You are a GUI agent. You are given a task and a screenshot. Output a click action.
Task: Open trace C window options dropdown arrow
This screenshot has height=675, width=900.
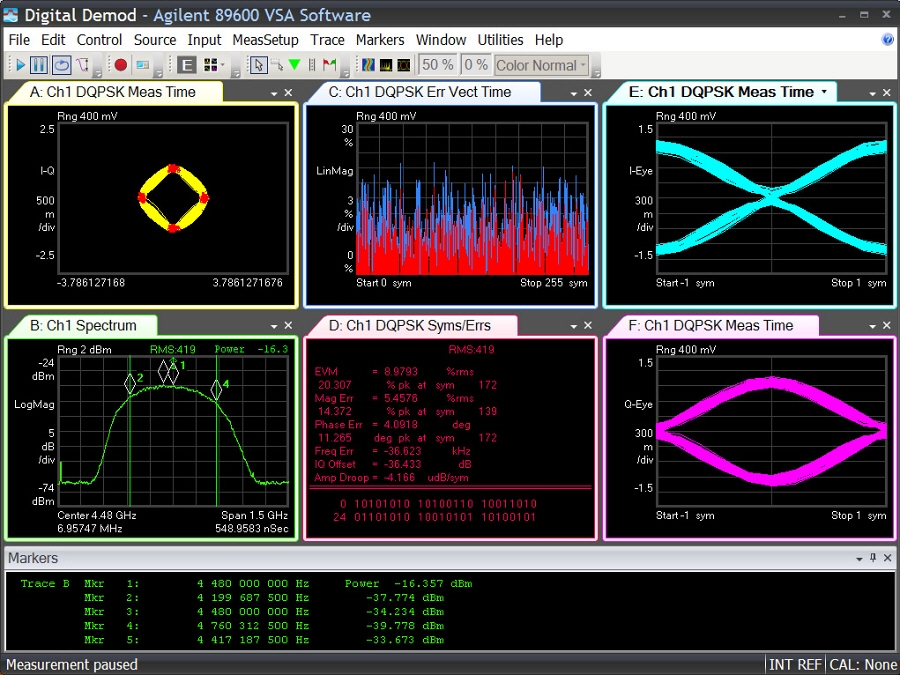coord(574,93)
